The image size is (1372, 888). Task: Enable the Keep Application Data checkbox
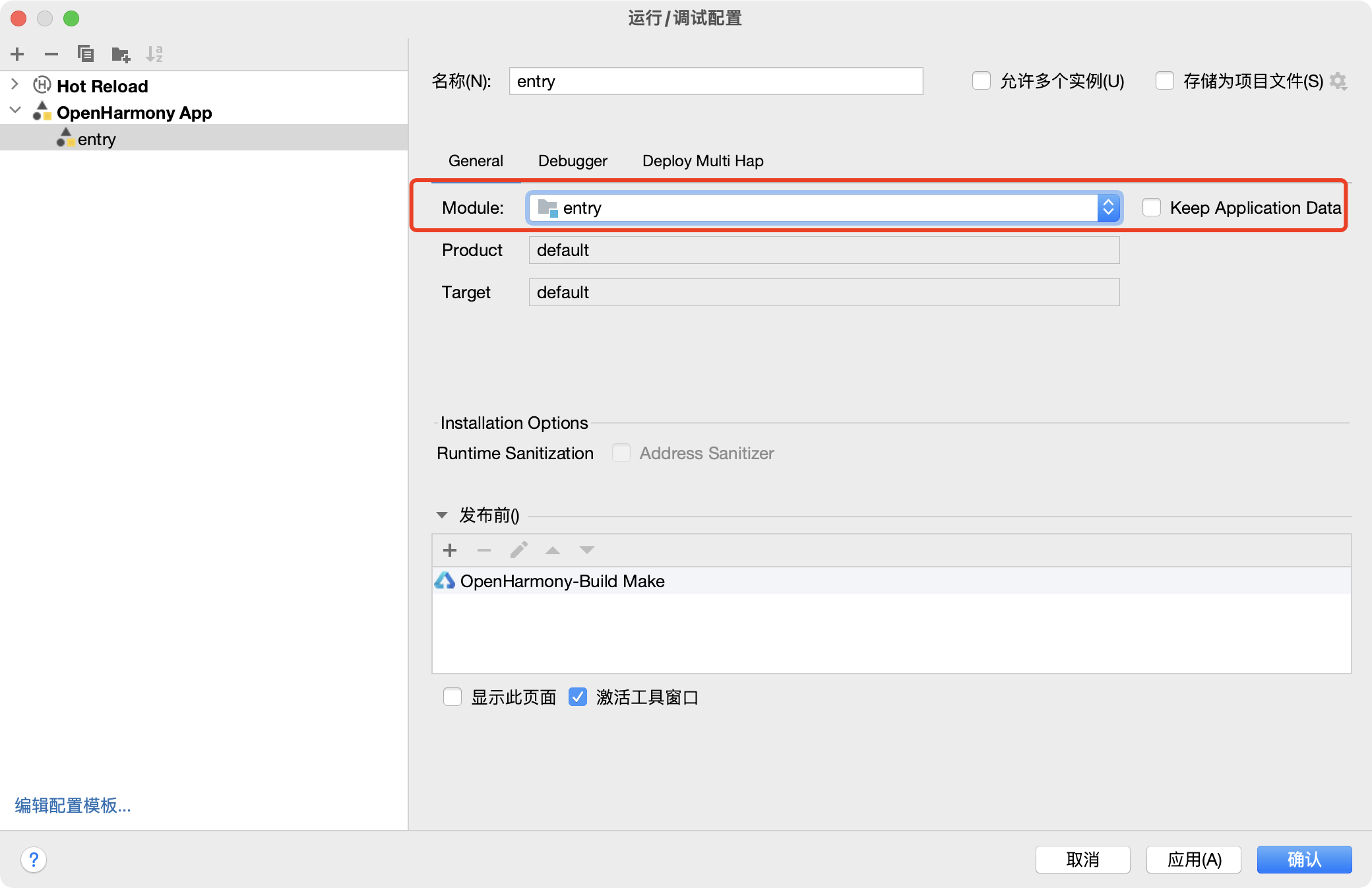click(x=1152, y=208)
